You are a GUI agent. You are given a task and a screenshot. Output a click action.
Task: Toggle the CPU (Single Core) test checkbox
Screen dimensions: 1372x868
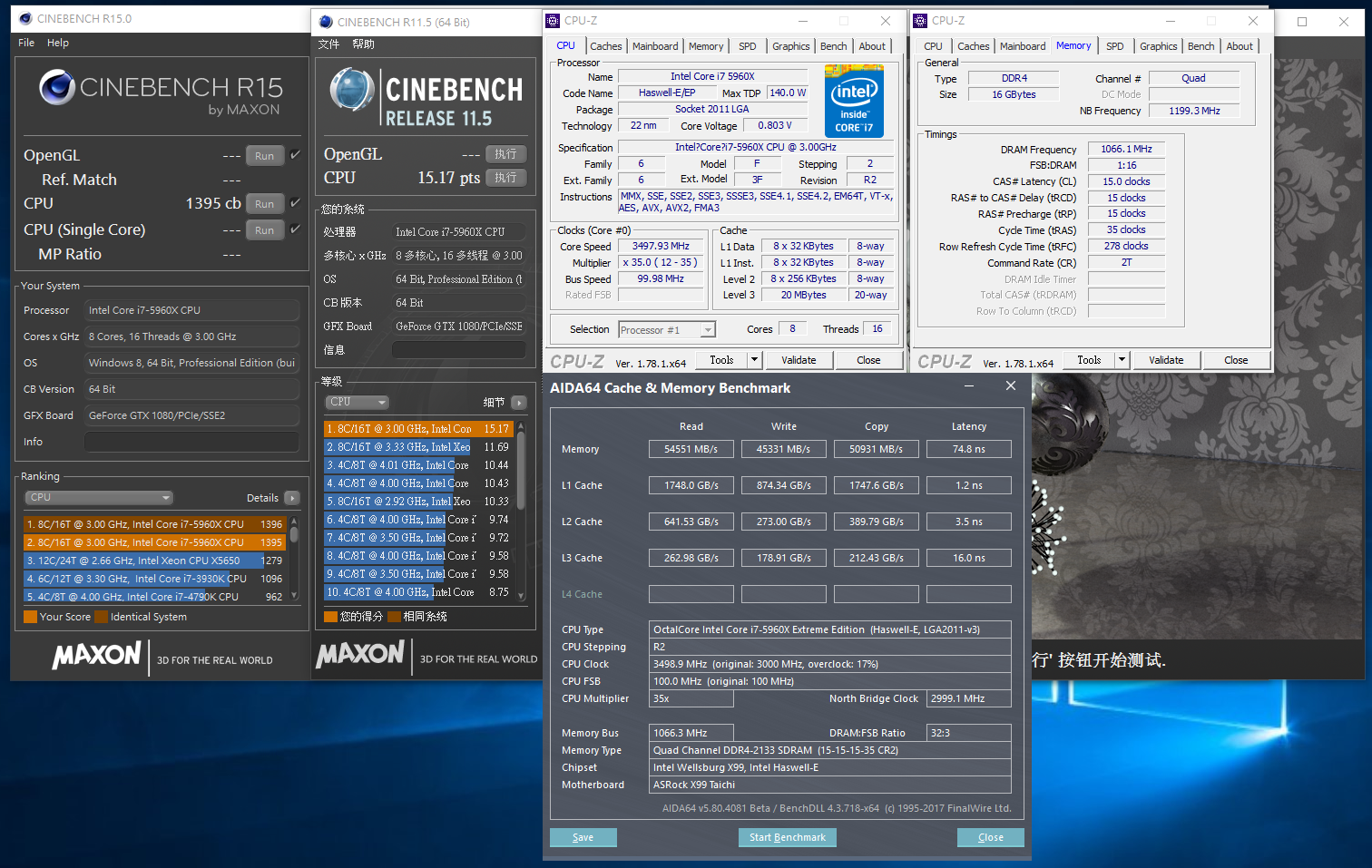coord(295,229)
